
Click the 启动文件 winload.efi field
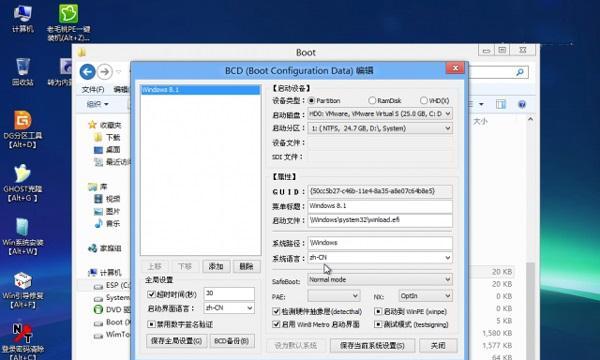[x=380, y=220]
